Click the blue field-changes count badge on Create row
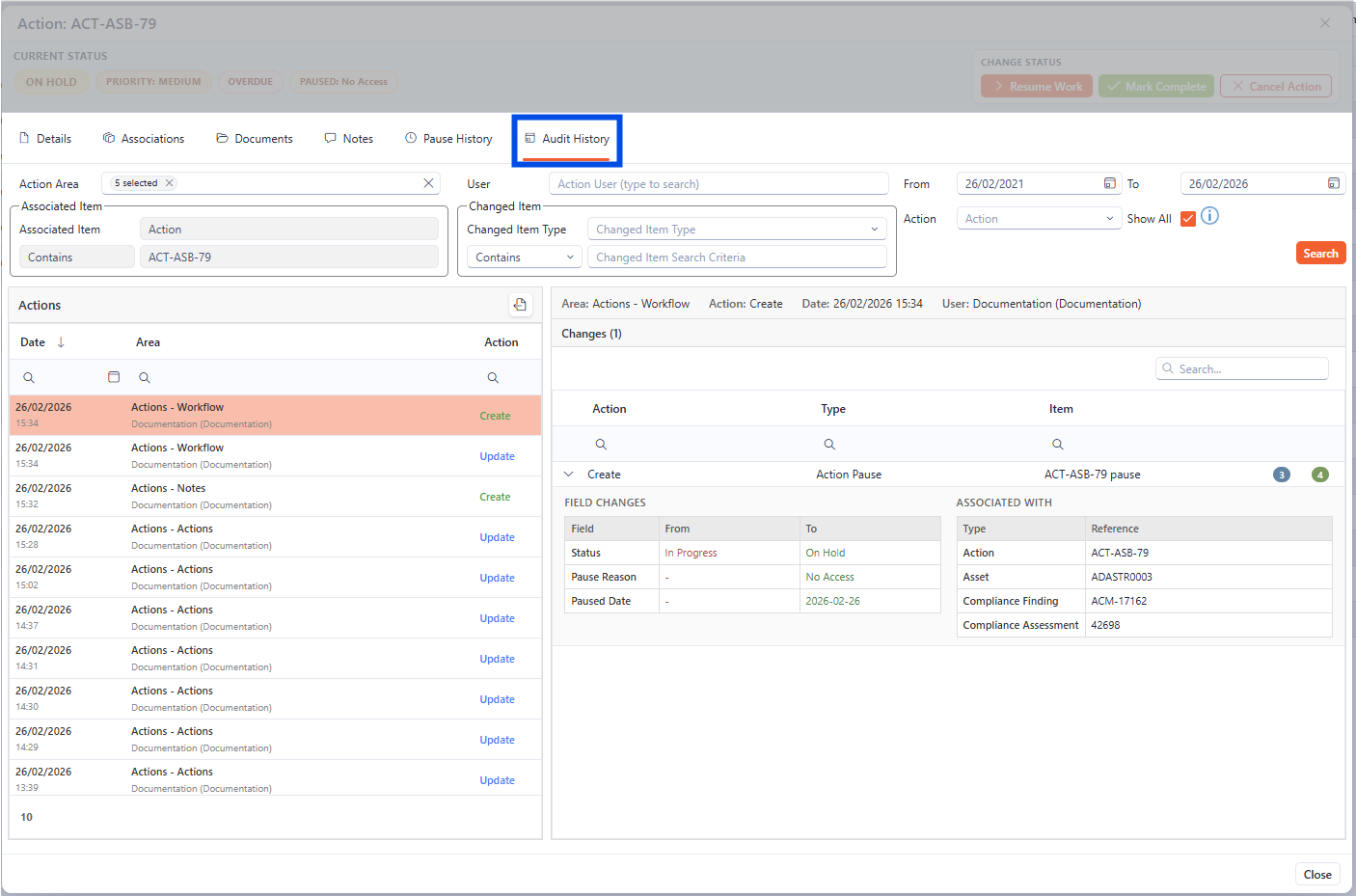The width and height of the screenshot is (1356, 896). pyautogui.click(x=1282, y=475)
